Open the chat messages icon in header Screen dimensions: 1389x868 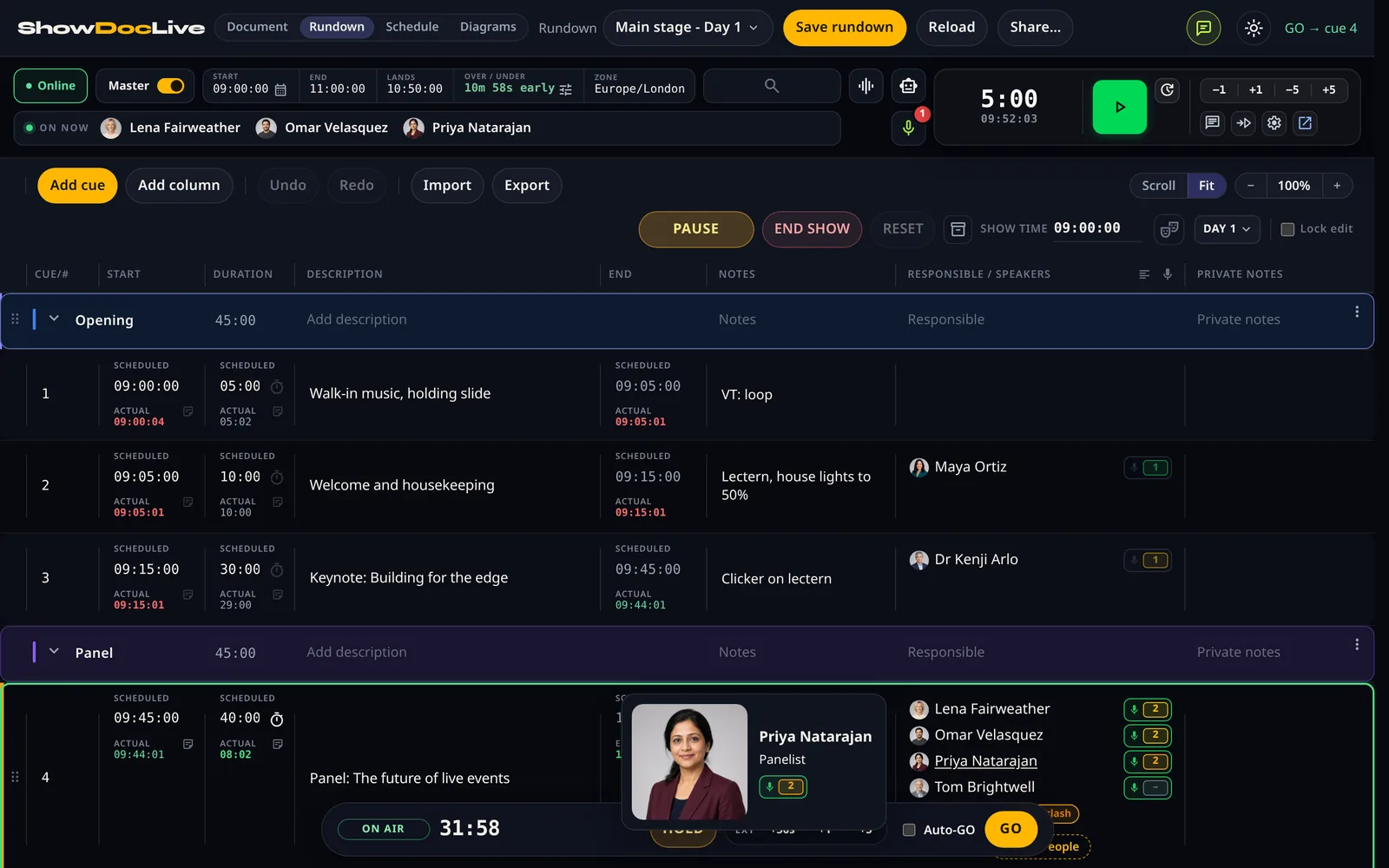point(1203,28)
